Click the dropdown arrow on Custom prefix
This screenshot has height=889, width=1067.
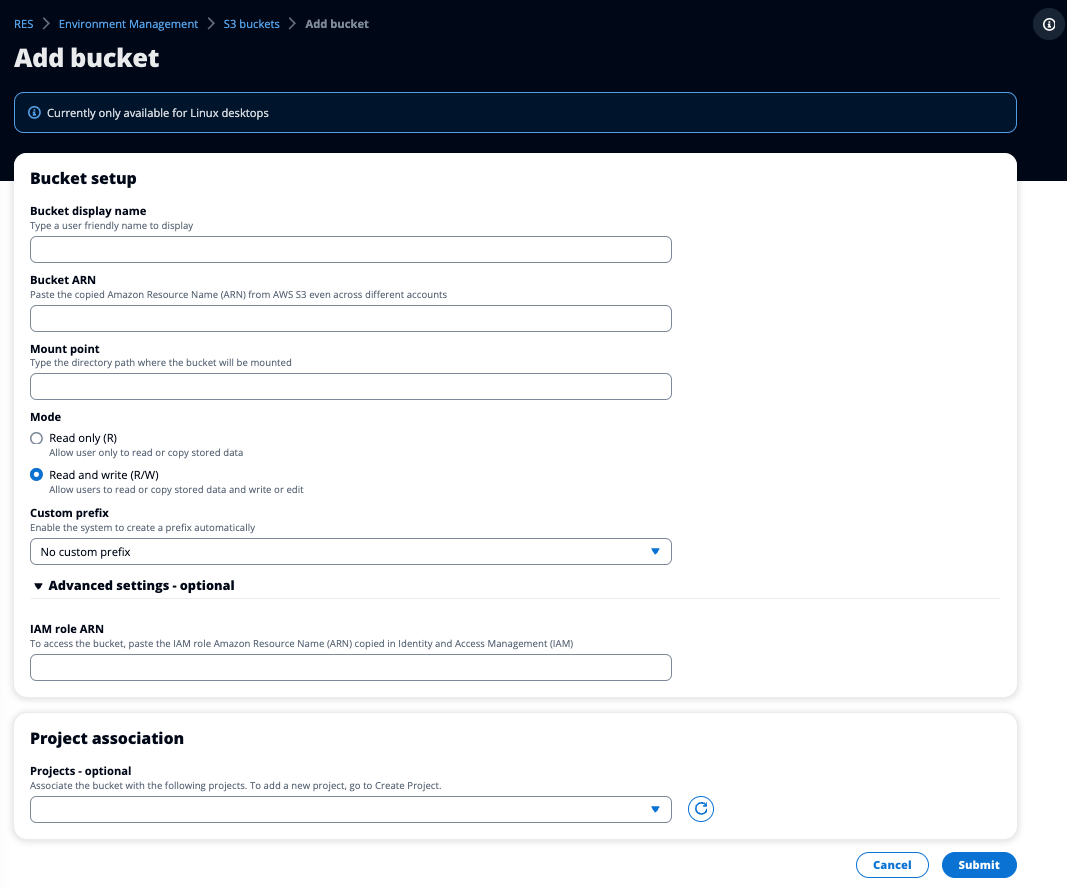(656, 551)
